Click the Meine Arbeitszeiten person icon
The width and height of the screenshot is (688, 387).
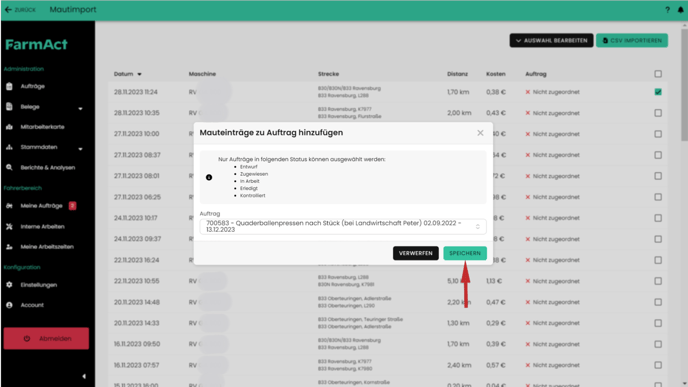(9, 247)
